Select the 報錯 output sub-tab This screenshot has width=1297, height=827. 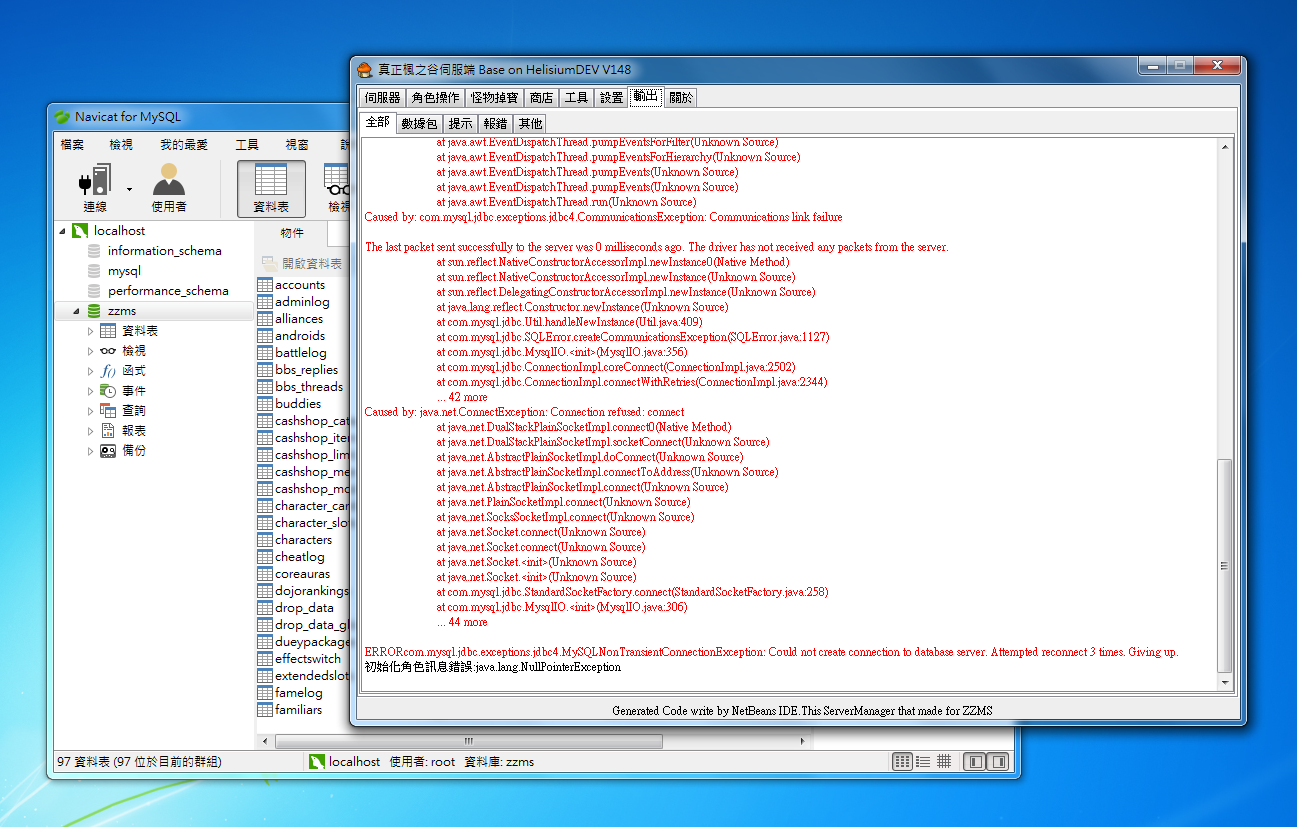[x=496, y=123]
